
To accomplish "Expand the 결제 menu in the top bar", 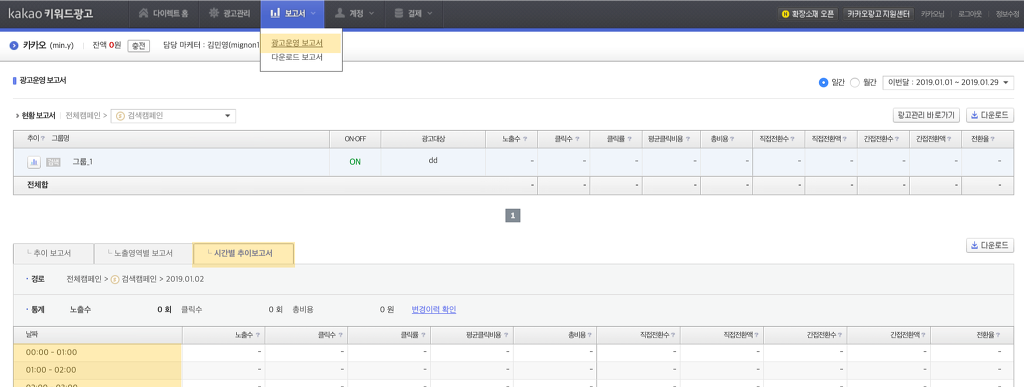I will pyautogui.click(x=414, y=13).
